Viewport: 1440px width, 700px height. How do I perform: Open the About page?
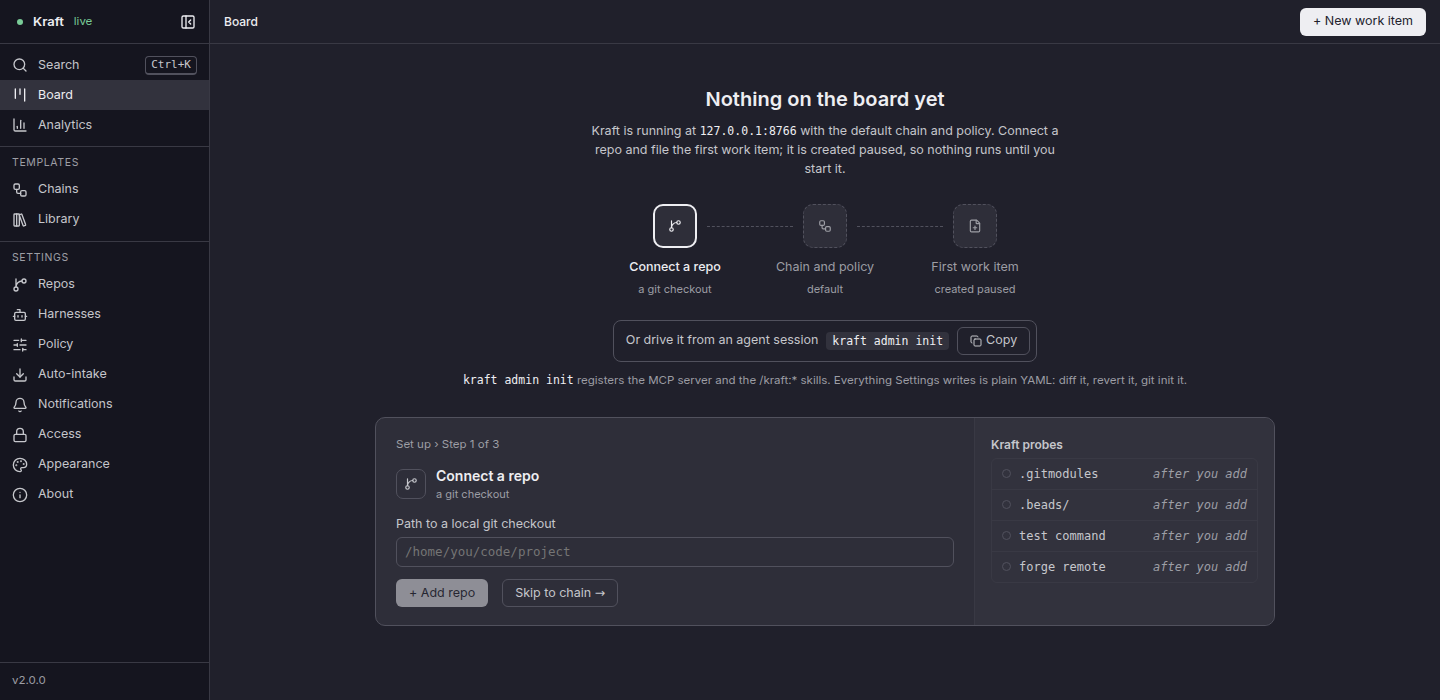pyautogui.click(x=104, y=494)
